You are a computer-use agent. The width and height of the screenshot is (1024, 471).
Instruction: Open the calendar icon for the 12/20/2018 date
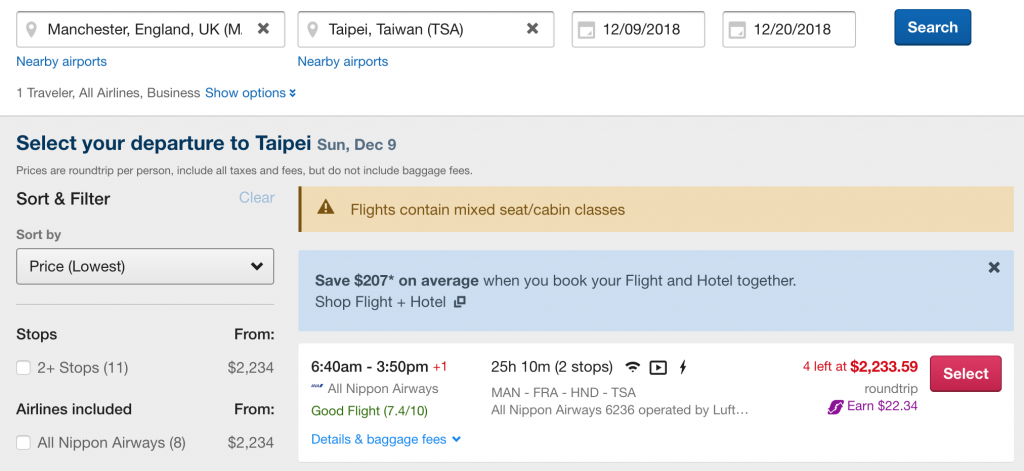[x=737, y=30]
